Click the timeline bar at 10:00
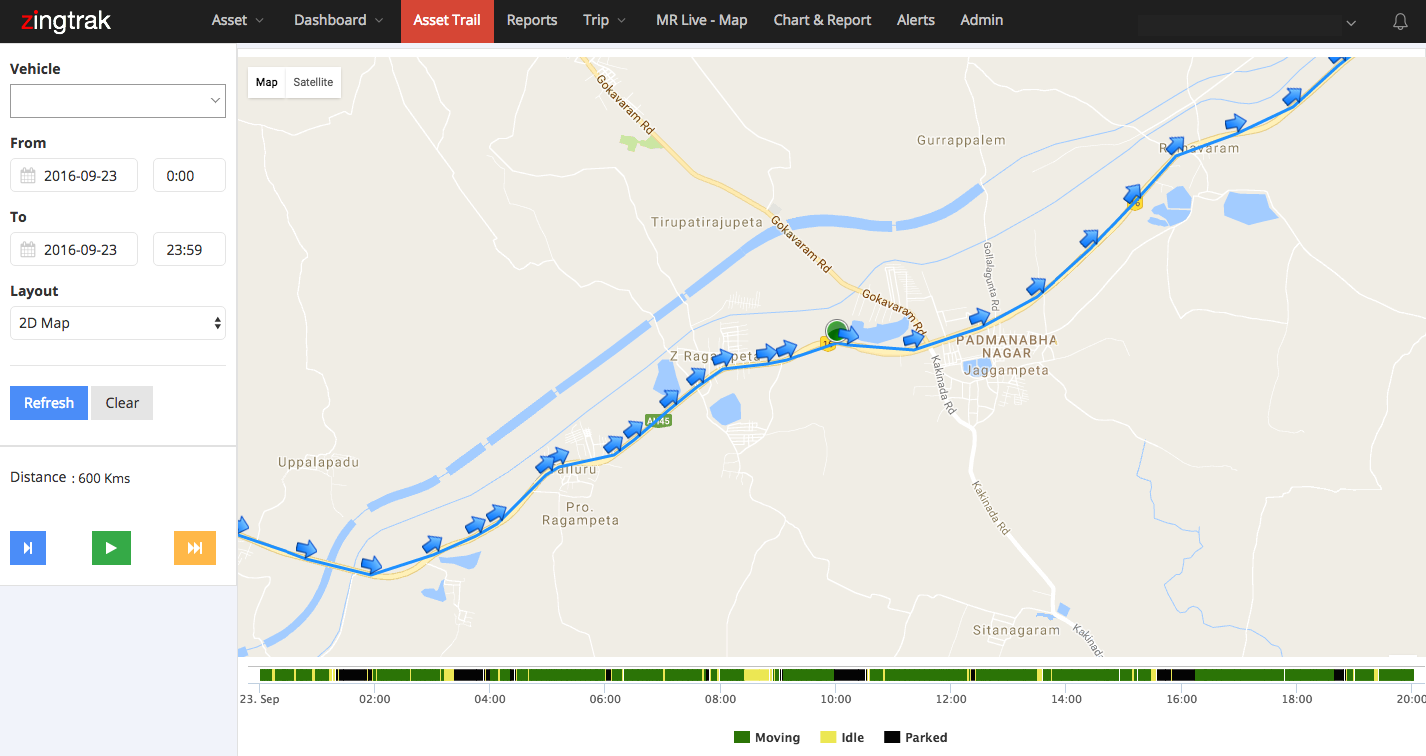 click(x=836, y=675)
